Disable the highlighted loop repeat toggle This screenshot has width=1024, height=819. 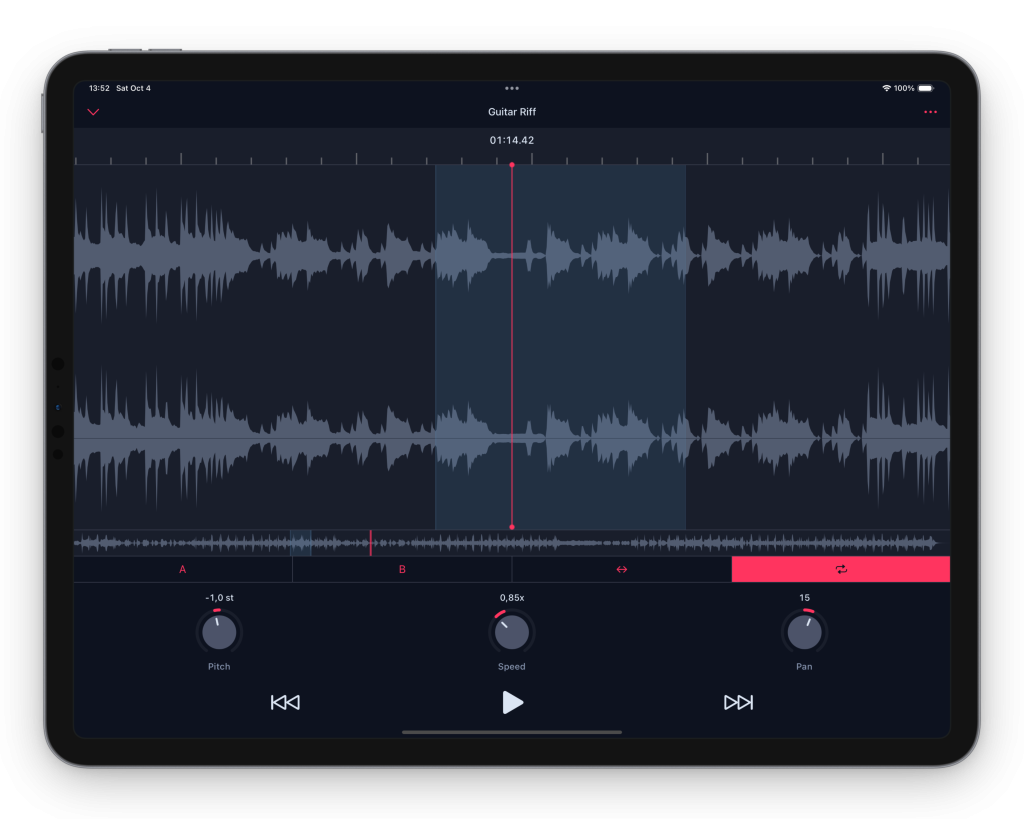(x=840, y=569)
